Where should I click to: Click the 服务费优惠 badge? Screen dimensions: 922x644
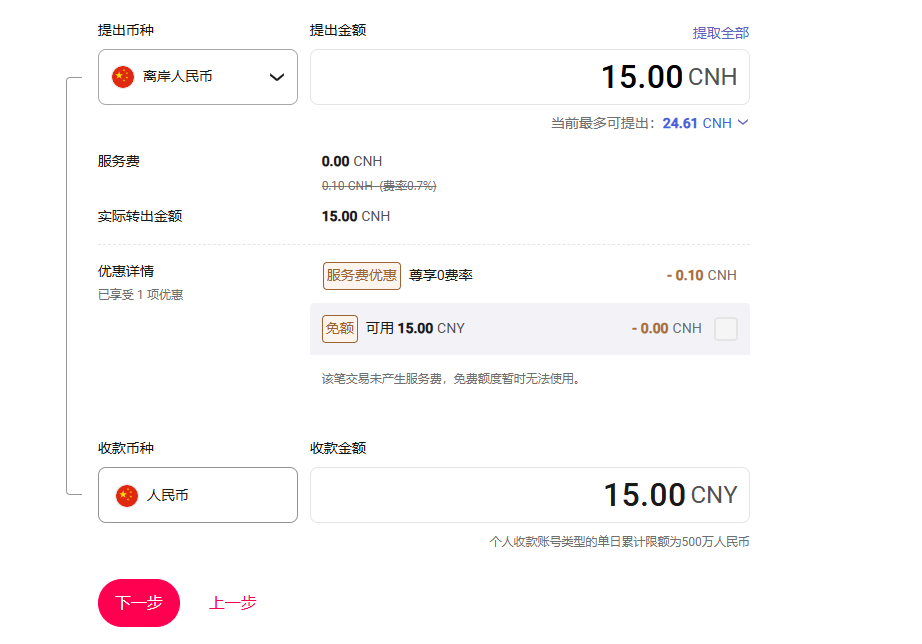(x=361, y=275)
